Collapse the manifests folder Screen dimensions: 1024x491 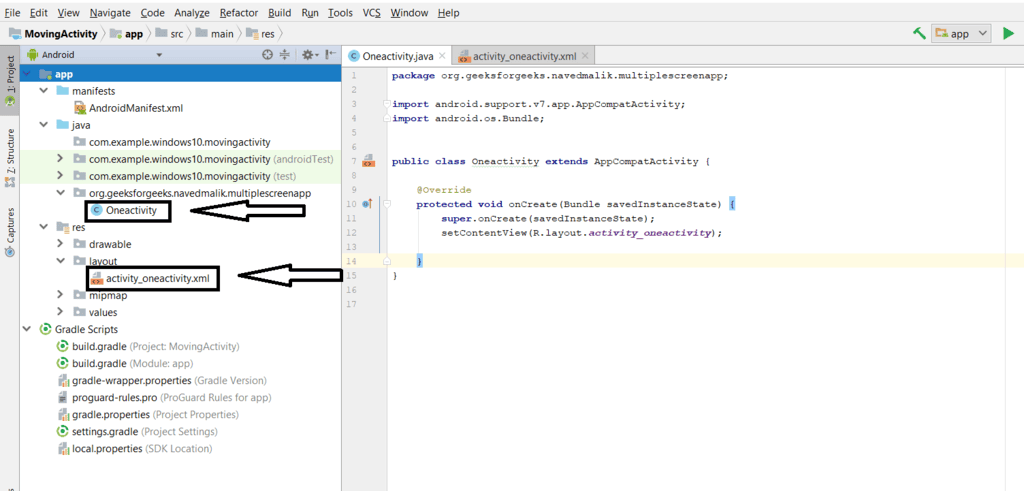click(x=43, y=91)
